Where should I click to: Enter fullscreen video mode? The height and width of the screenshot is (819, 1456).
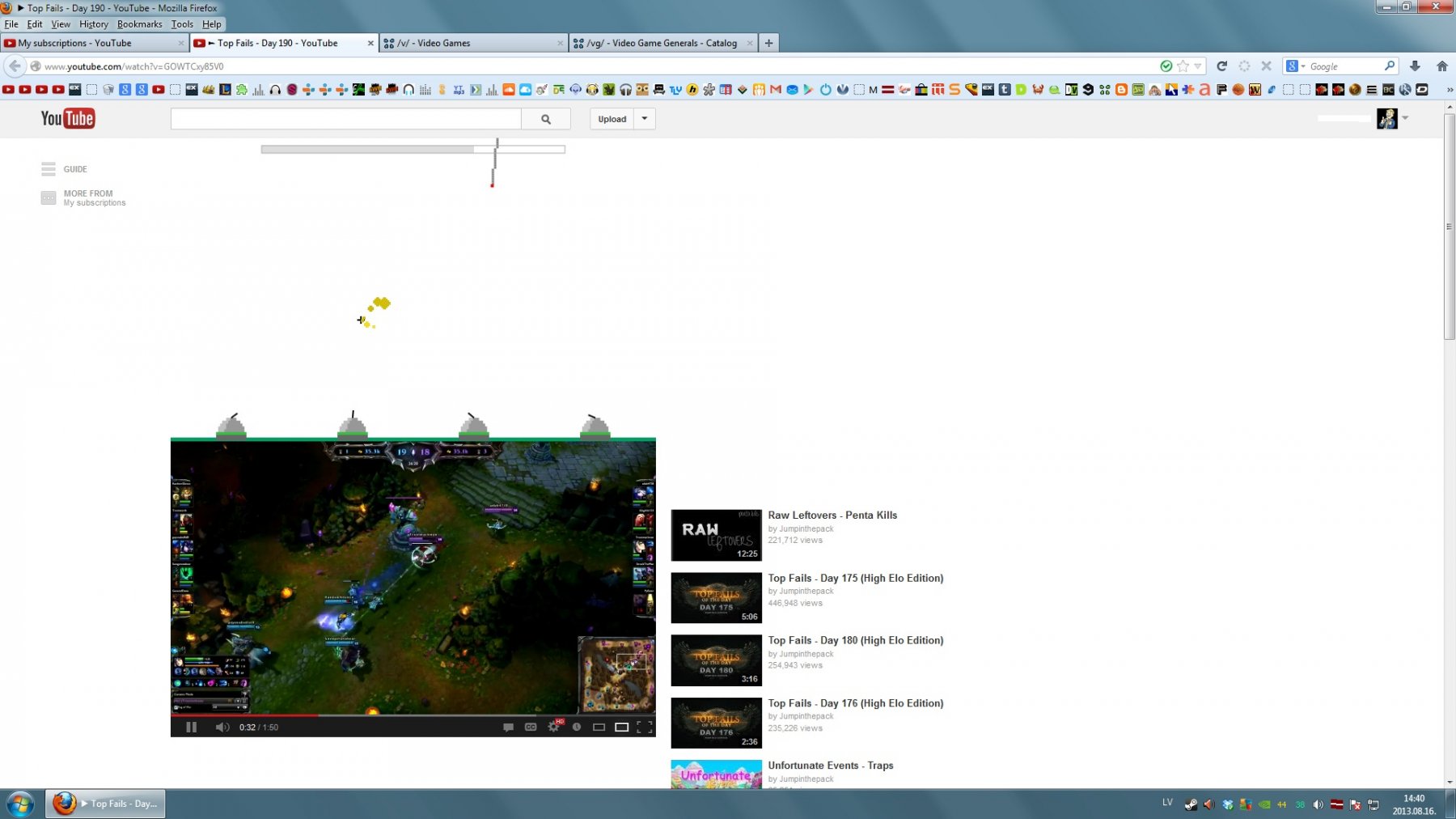[645, 727]
